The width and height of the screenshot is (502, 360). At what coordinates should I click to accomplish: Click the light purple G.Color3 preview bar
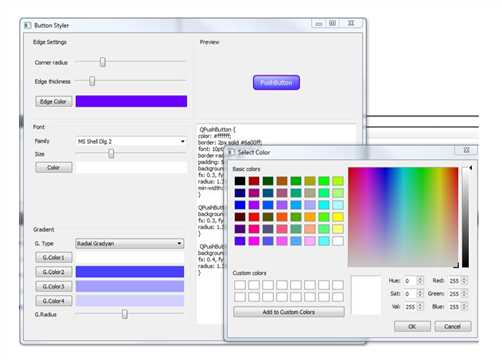pyautogui.click(x=130, y=286)
